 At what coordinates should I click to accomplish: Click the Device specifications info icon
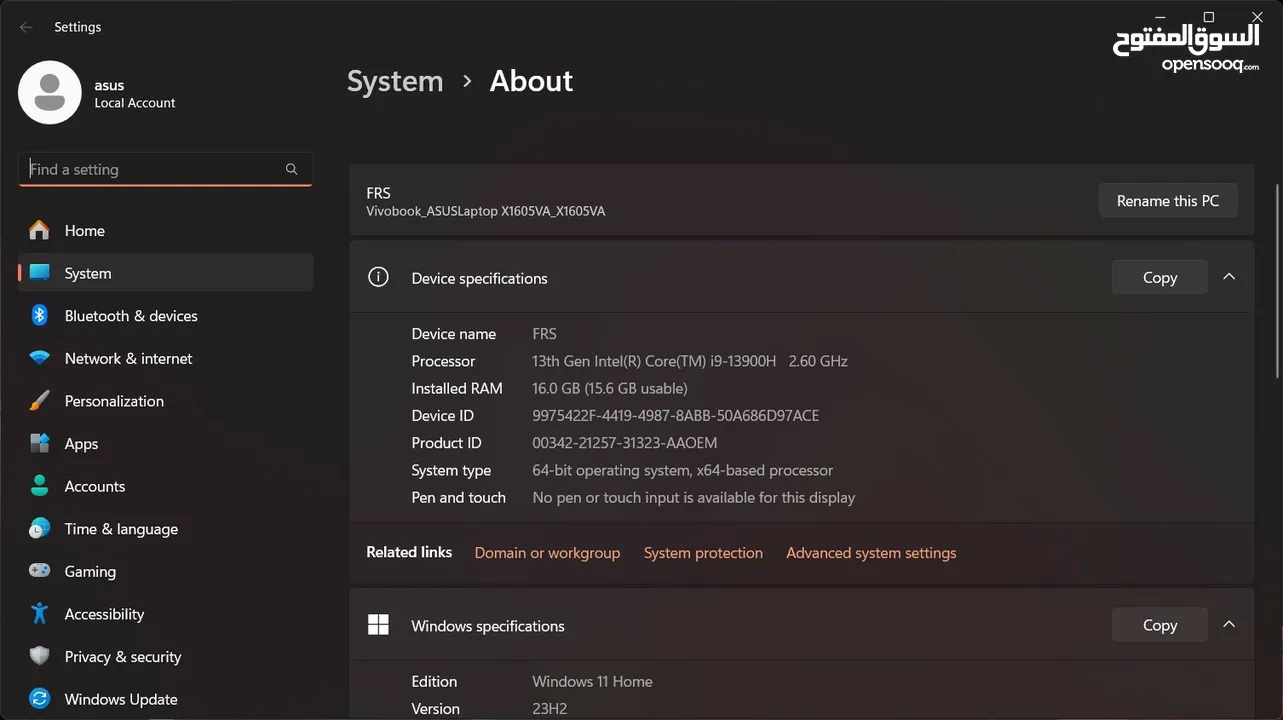pyautogui.click(x=378, y=277)
